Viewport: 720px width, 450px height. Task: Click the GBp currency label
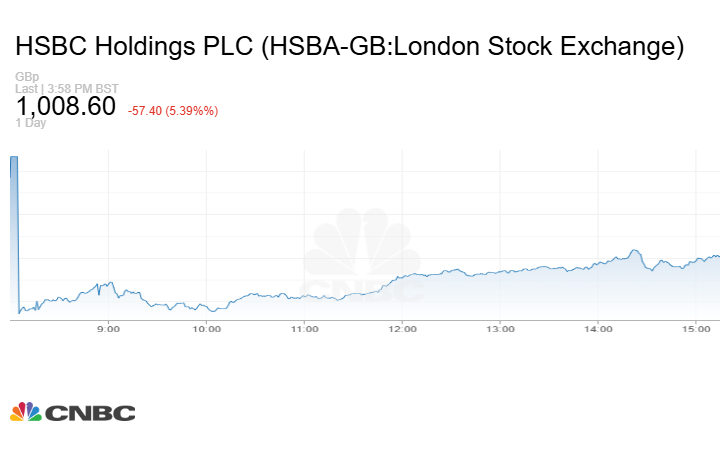pyautogui.click(x=27, y=77)
